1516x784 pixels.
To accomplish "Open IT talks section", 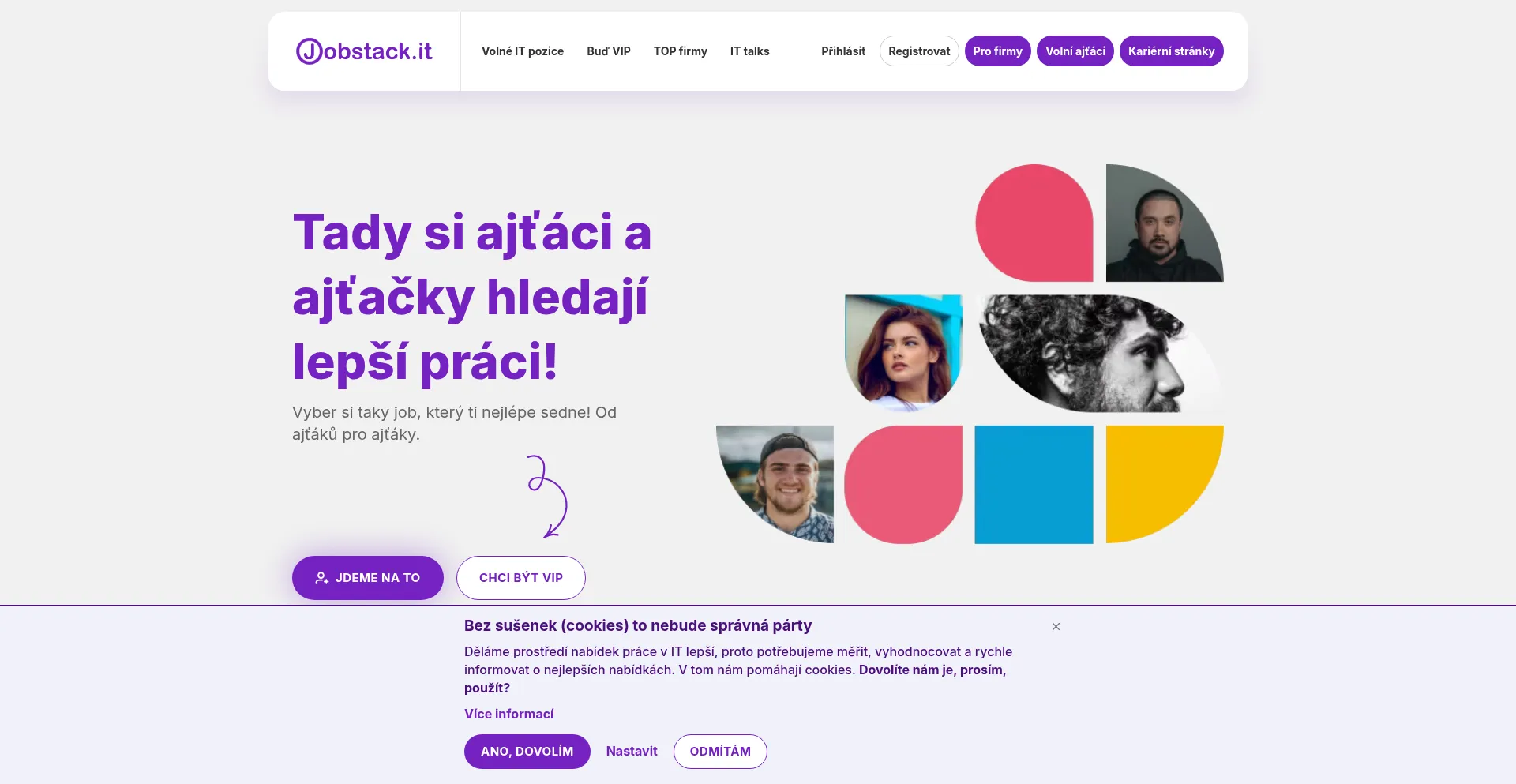I will pos(749,51).
